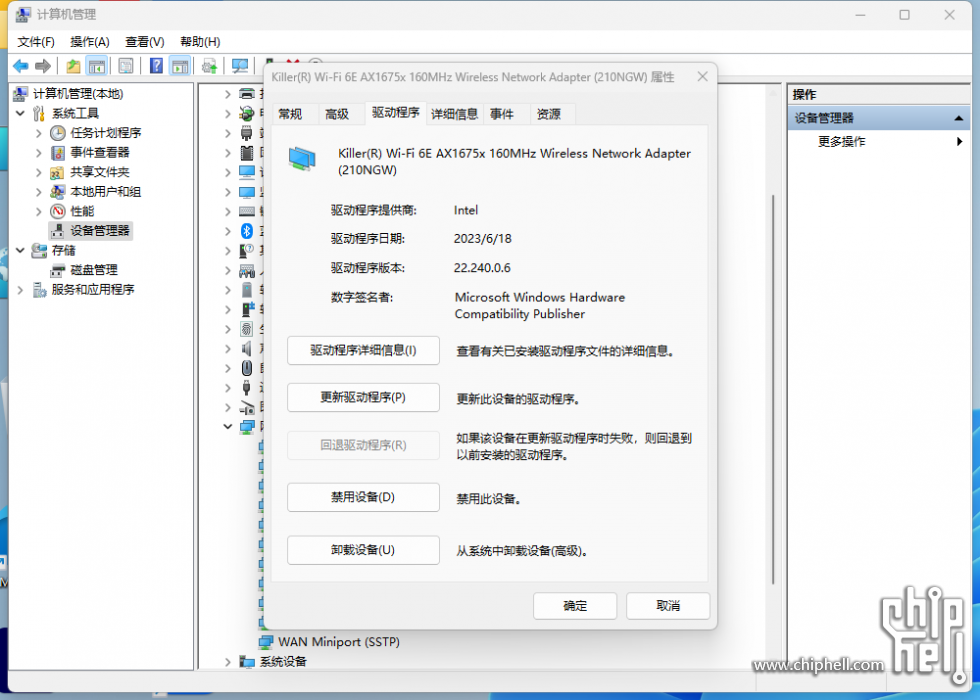The width and height of the screenshot is (980, 700).
Task: Click the gray Forward arrow in toolbar
Action: (x=43, y=66)
